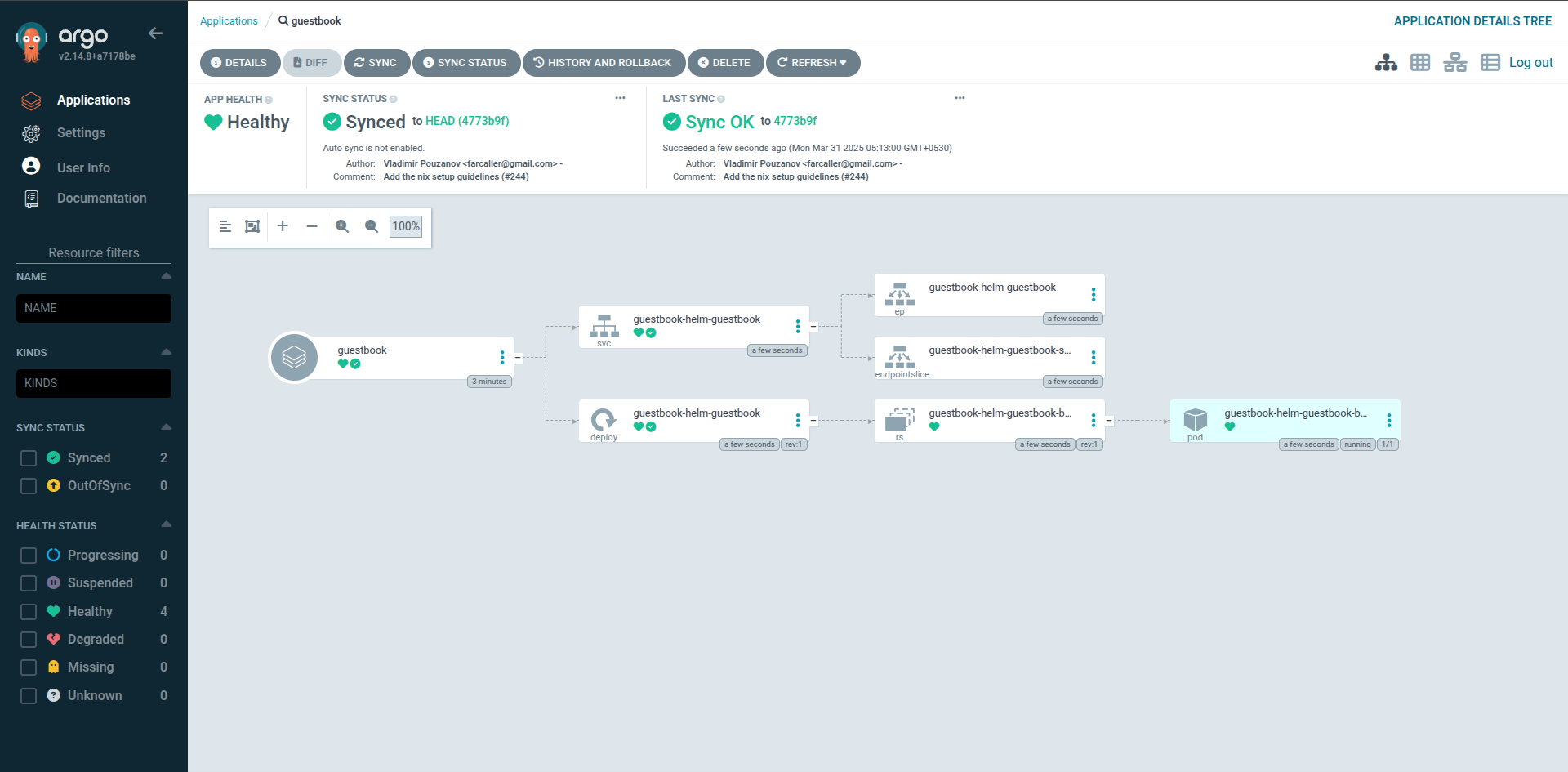Image resolution: width=1568 pixels, height=772 pixels.
Task: Click the App Health help icon
Action: (x=269, y=100)
